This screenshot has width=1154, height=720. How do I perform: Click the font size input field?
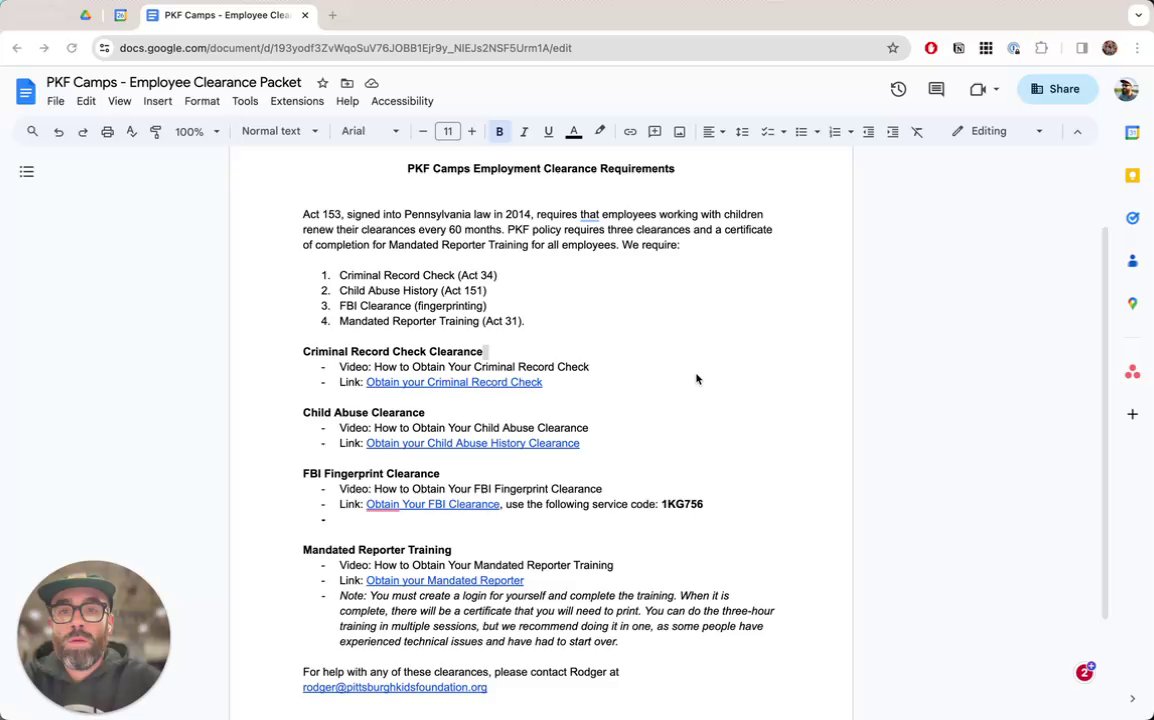447,132
